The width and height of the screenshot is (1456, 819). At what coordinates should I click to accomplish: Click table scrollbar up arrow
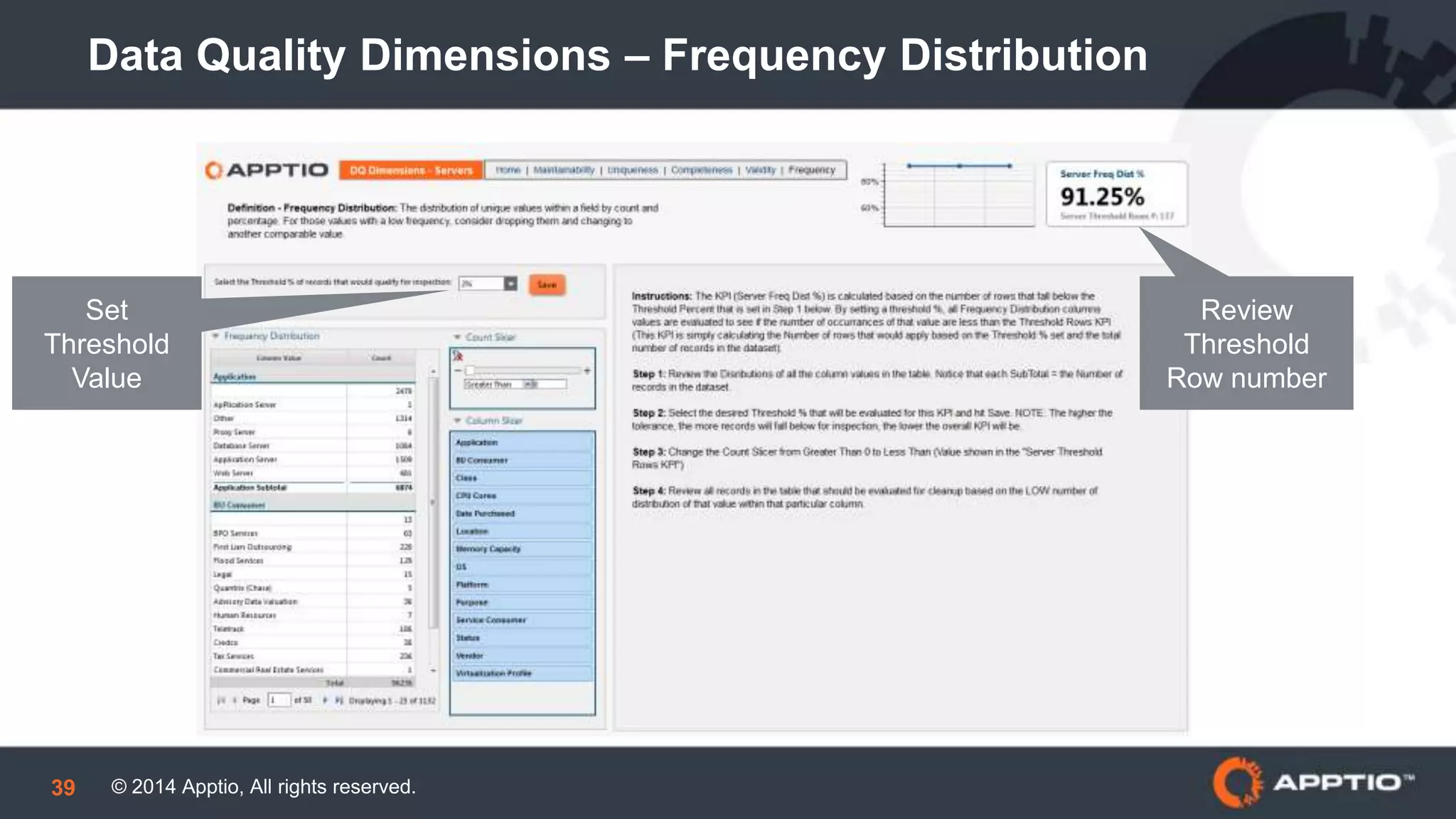[433, 372]
